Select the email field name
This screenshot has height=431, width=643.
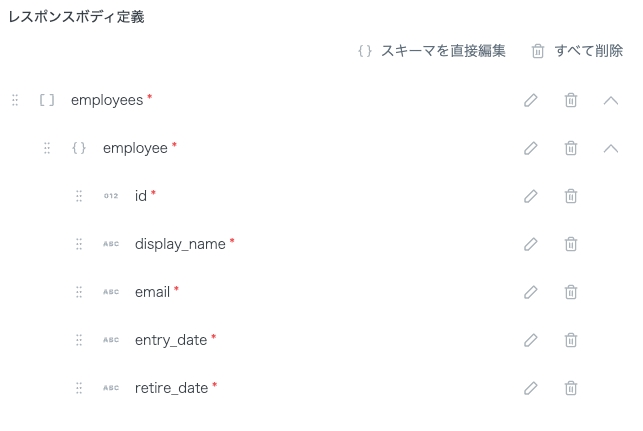[152, 292]
